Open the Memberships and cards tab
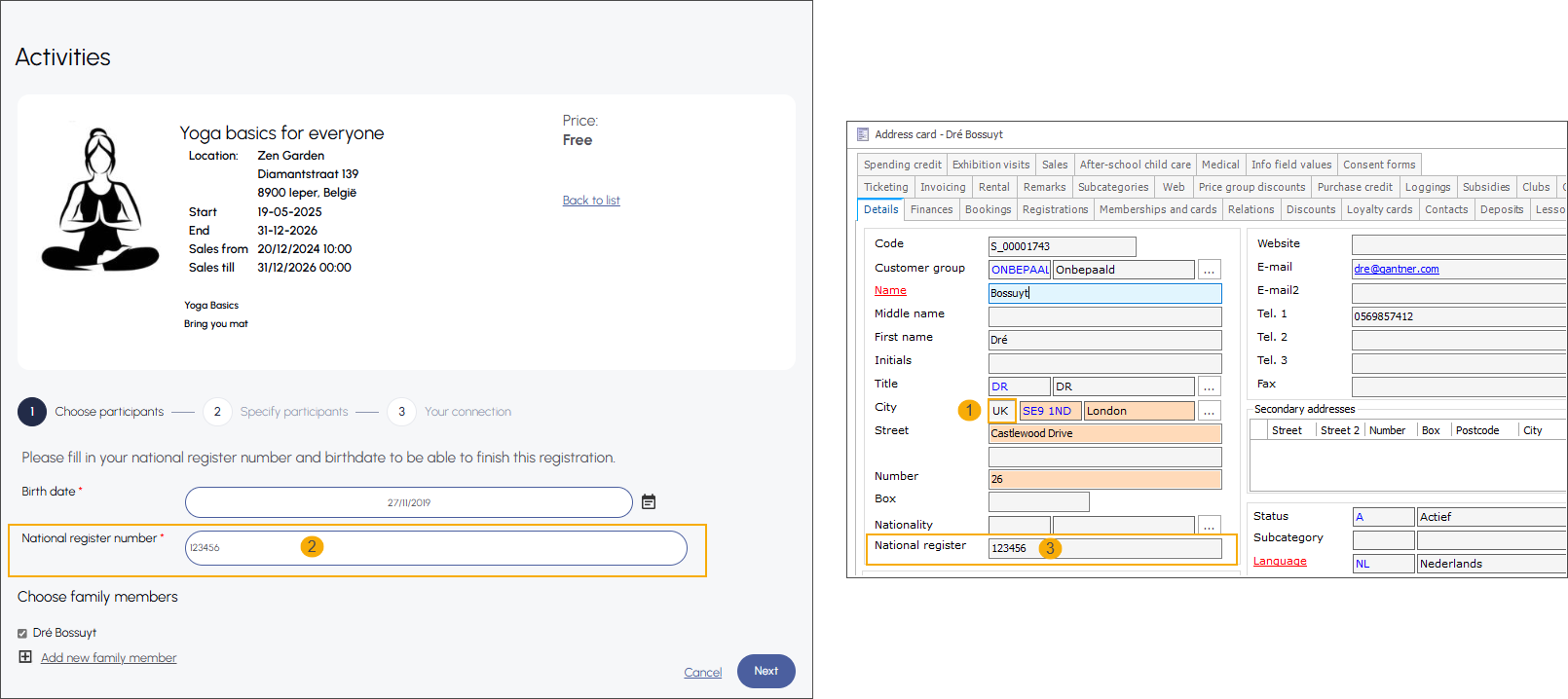1568x699 pixels. [1157, 209]
